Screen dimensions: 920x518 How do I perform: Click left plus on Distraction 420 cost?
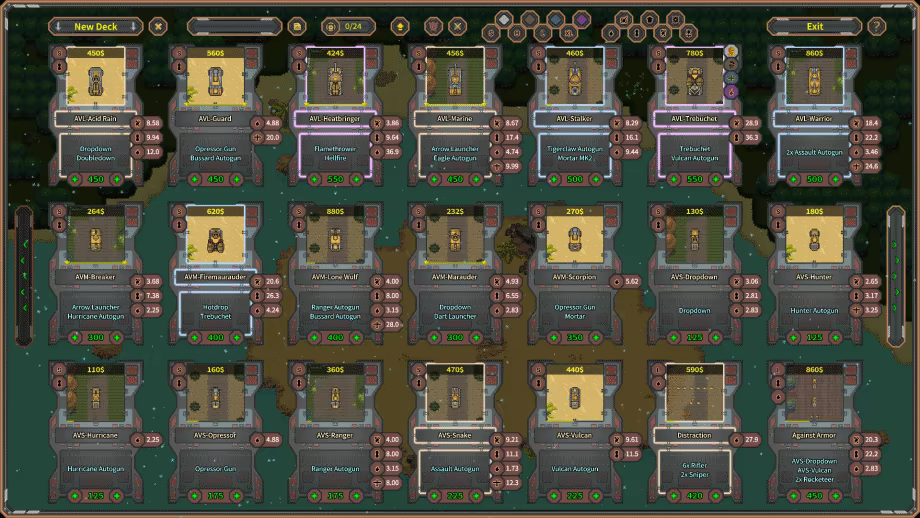tap(673, 496)
